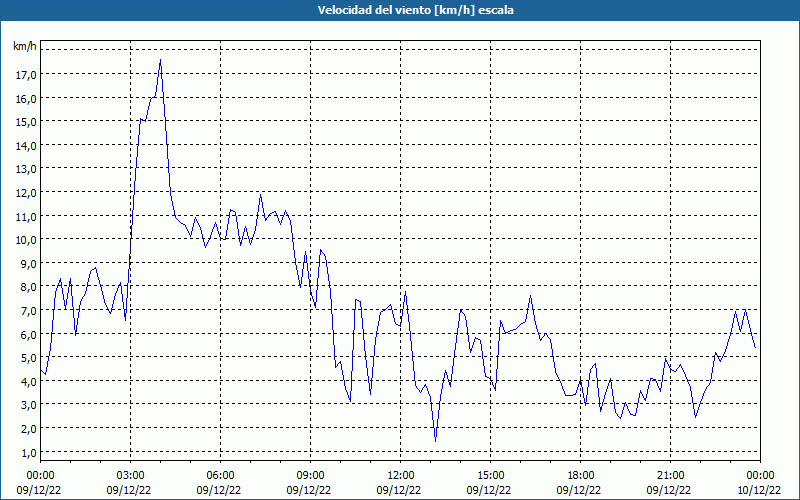Click the '09/12/22' date beneath 18:00
The height and width of the screenshot is (500, 800).
579,490
